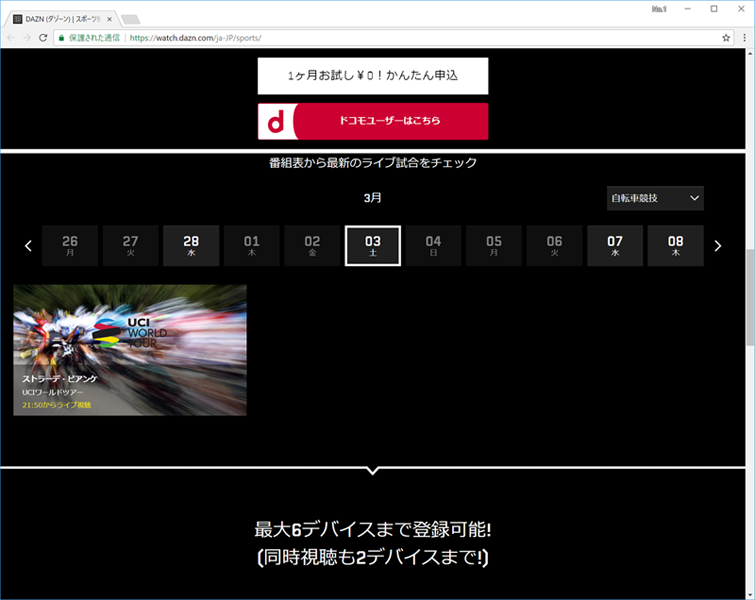The height and width of the screenshot is (600, 755).
Task: Go to previous dates with left chevron
Action: (x=28, y=246)
